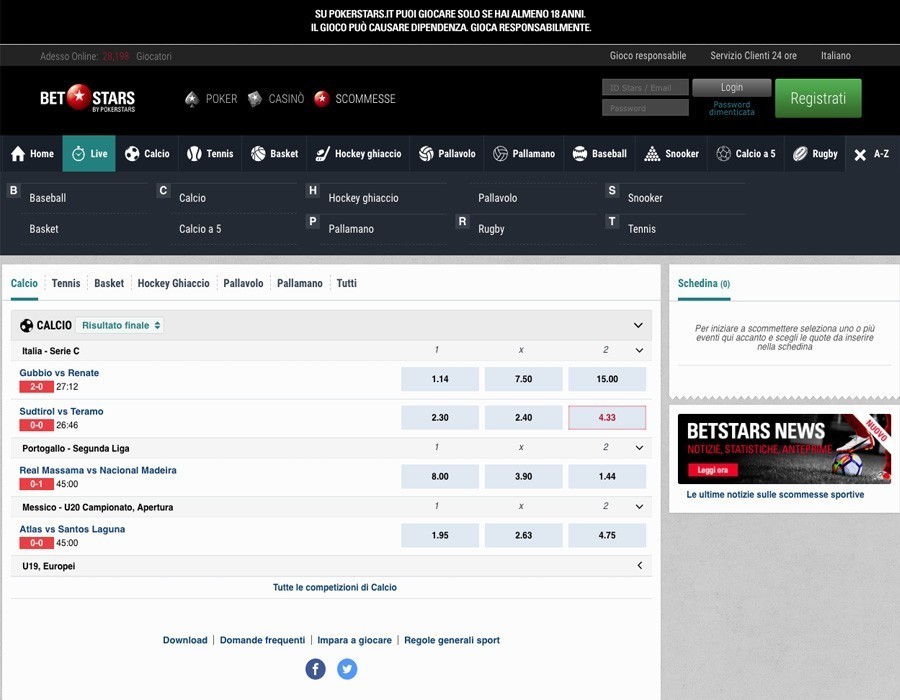
Task: Open Regole generali sport footer link
Action: click(x=452, y=640)
